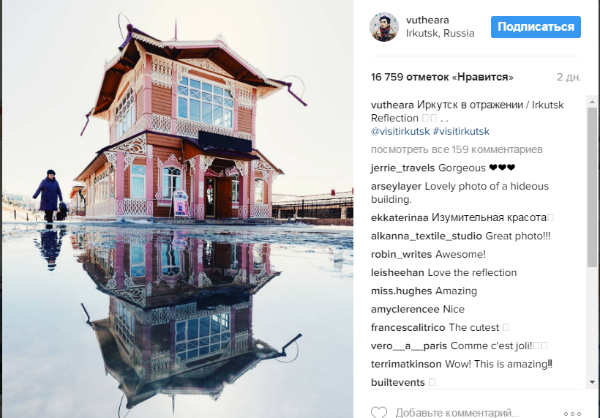
Task: Click the Подписаться follow button
Action: pyautogui.click(x=536, y=27)
